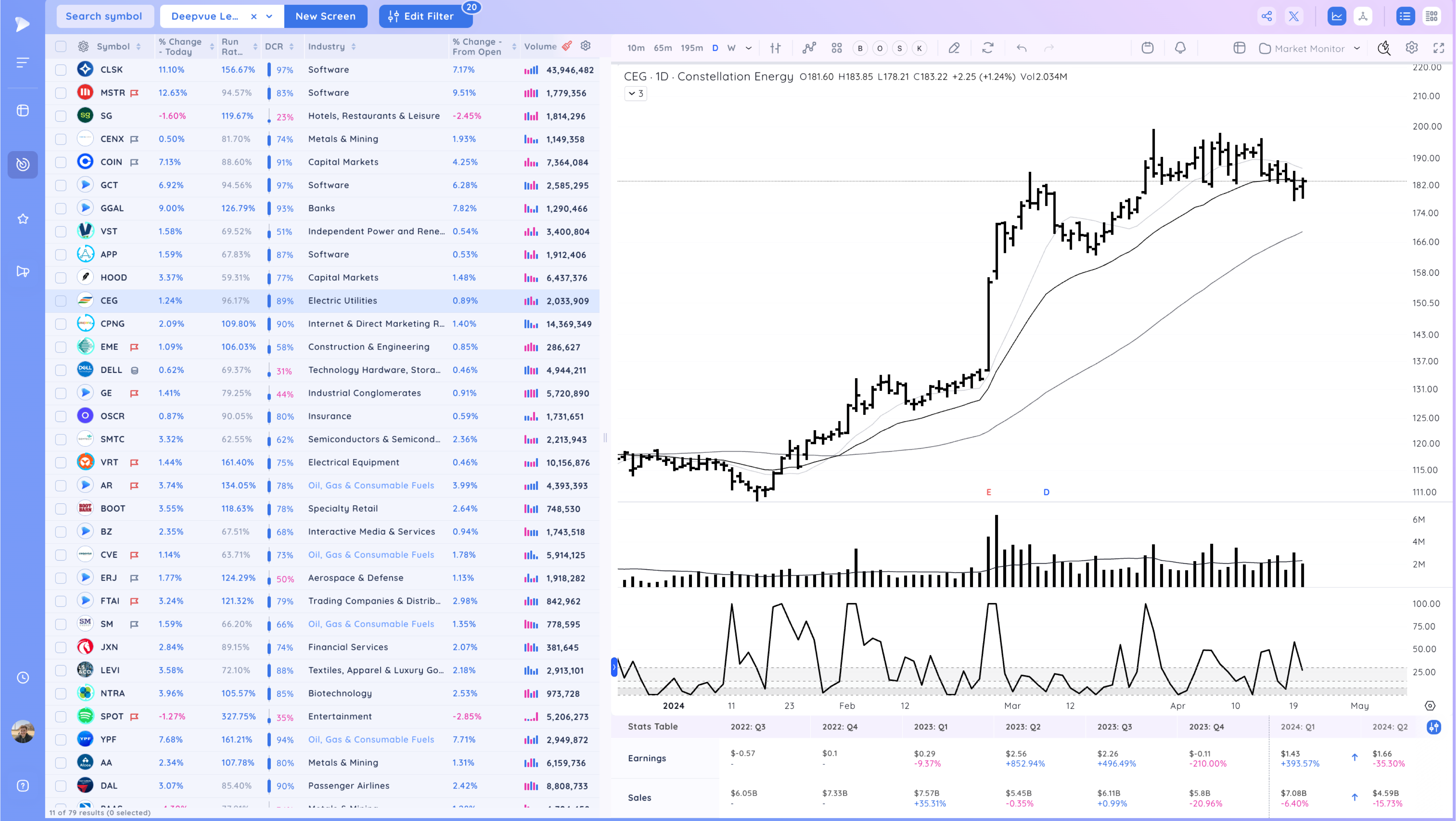
Task: Open the favorites star sidebar icon
Action: point(23,219)
